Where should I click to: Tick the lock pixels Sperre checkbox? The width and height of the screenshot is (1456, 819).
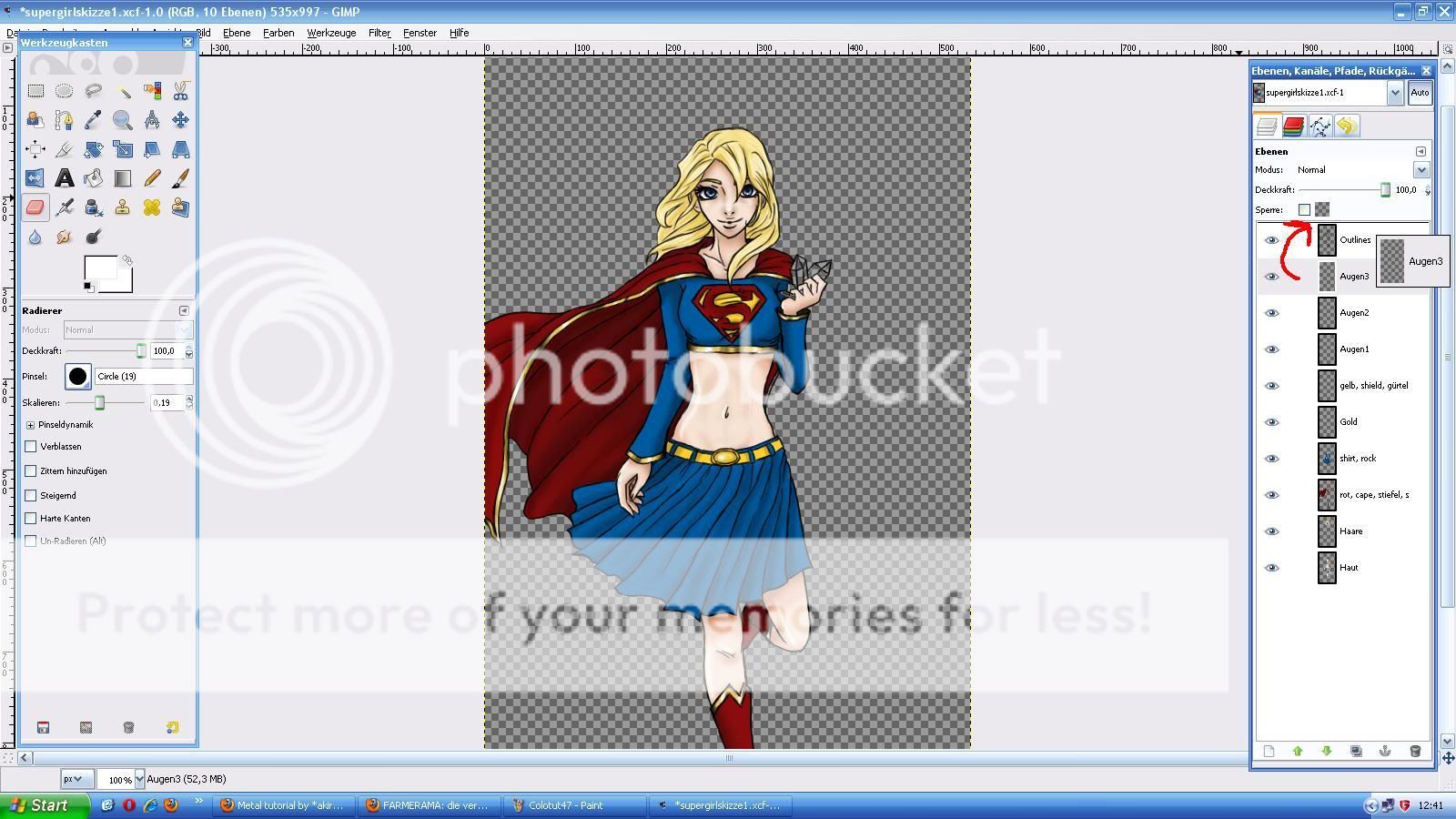click(x=1304, y=210)
